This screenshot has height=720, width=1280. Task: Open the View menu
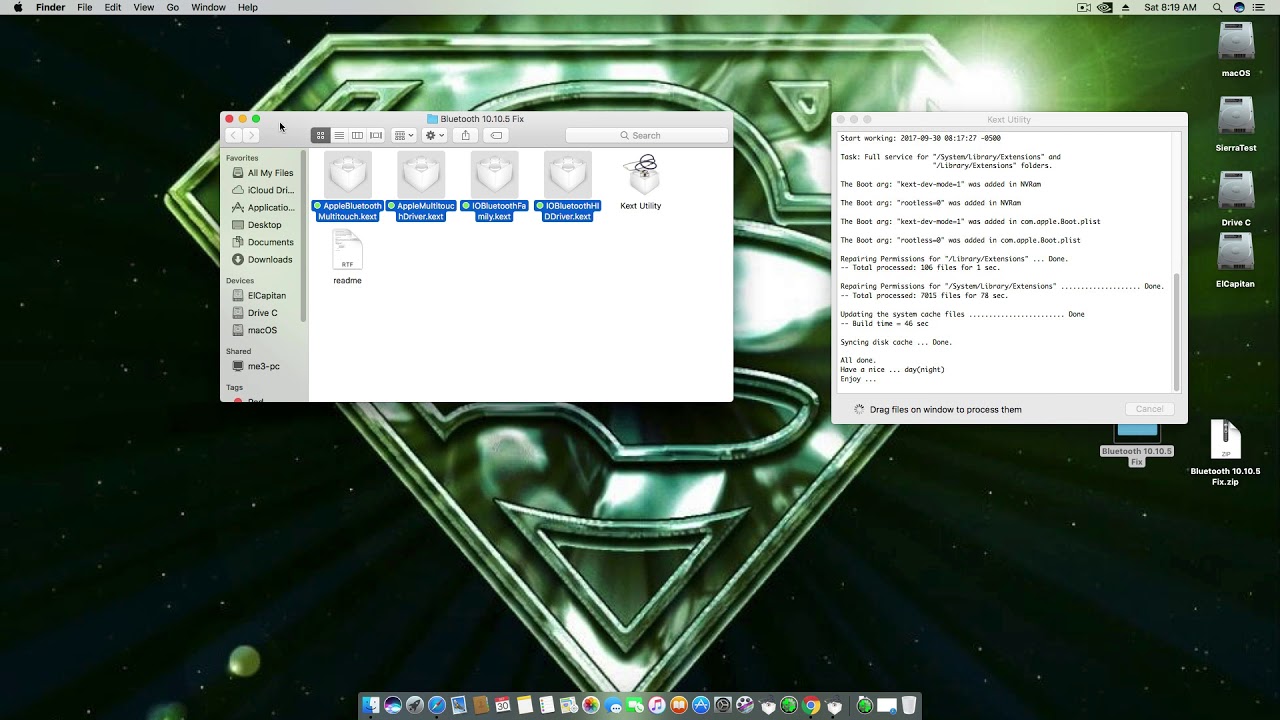[144, 7]
